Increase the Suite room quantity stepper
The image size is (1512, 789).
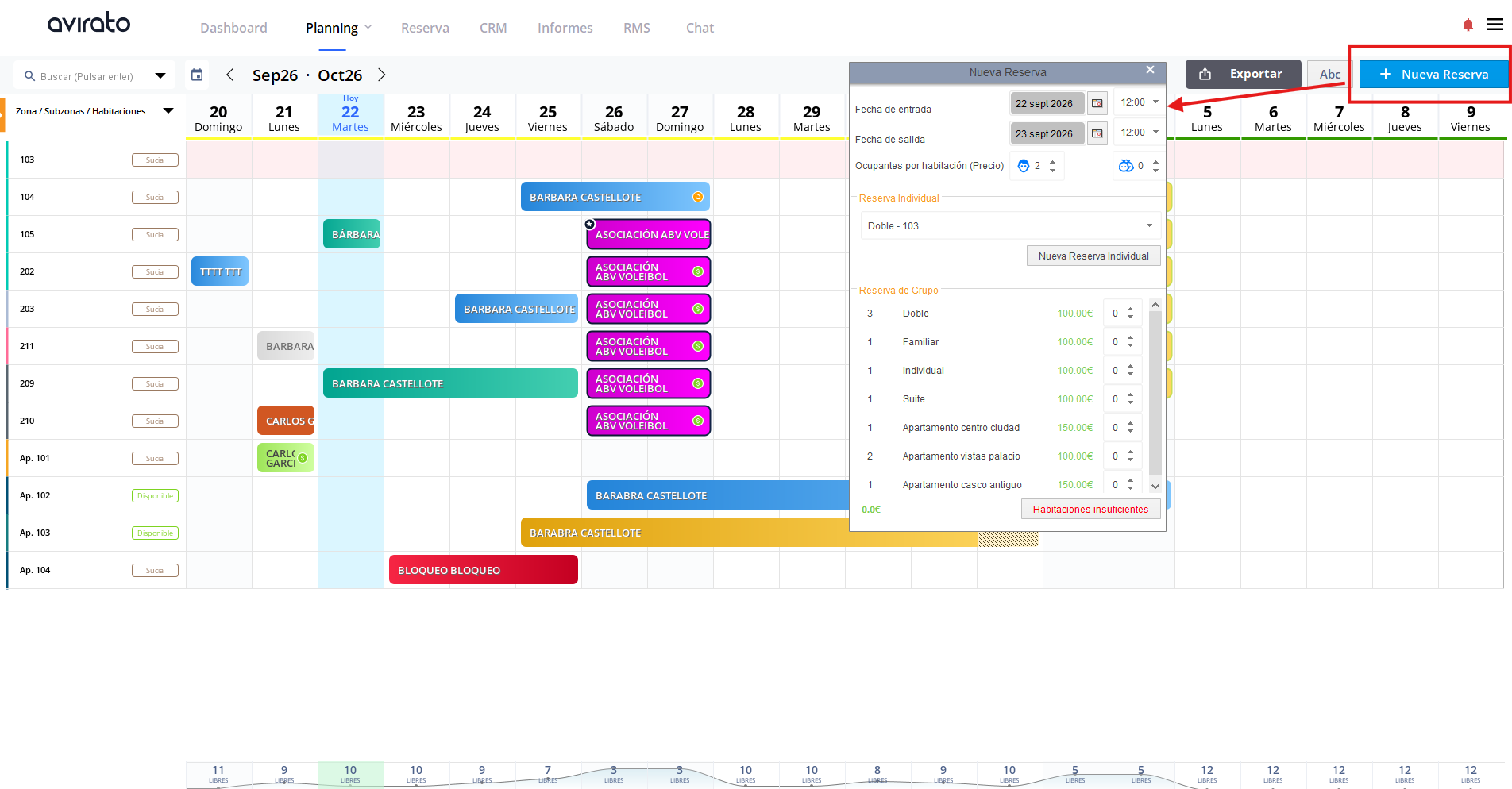(1130, 394)
